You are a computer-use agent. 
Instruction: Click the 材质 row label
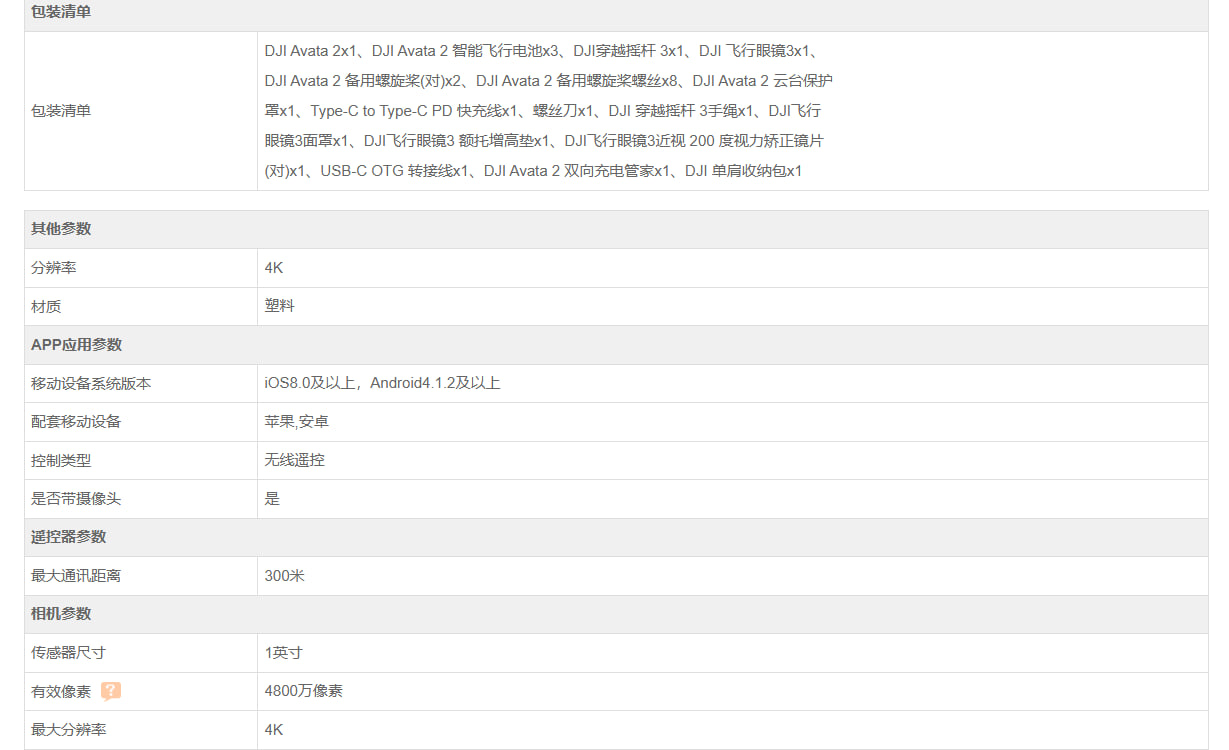[46, 306]
